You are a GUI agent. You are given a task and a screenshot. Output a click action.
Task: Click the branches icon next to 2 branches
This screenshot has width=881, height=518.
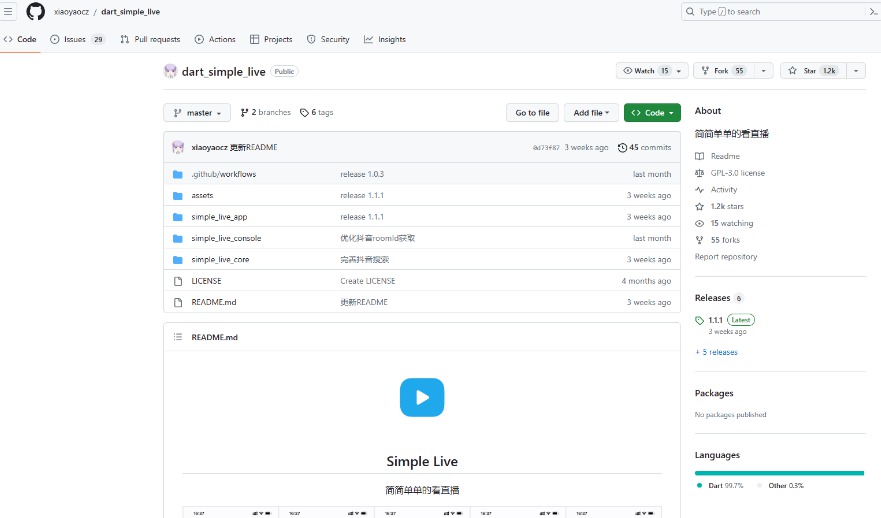(244, 112)
